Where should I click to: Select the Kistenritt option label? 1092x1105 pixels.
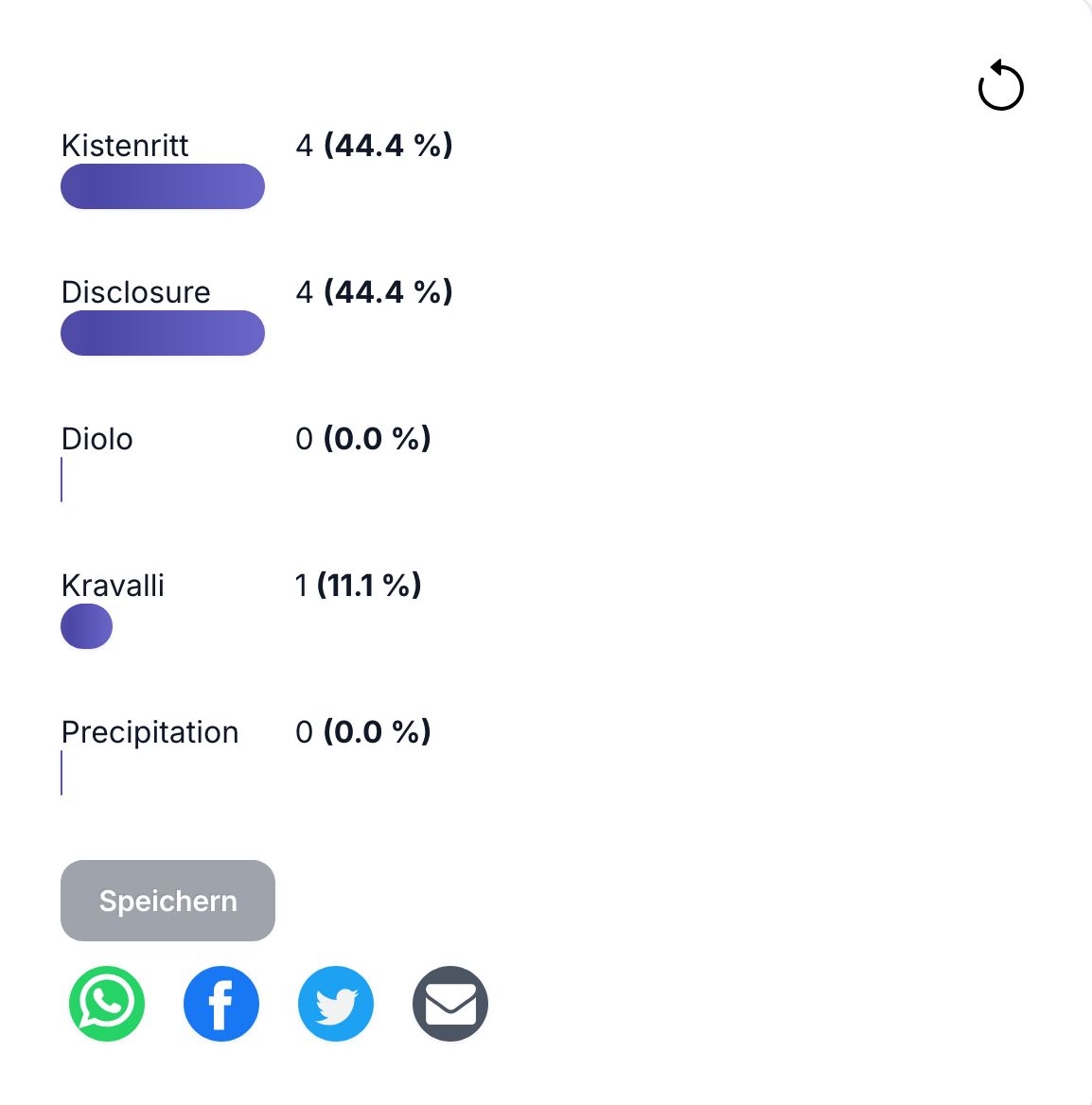tap(125, 146)
